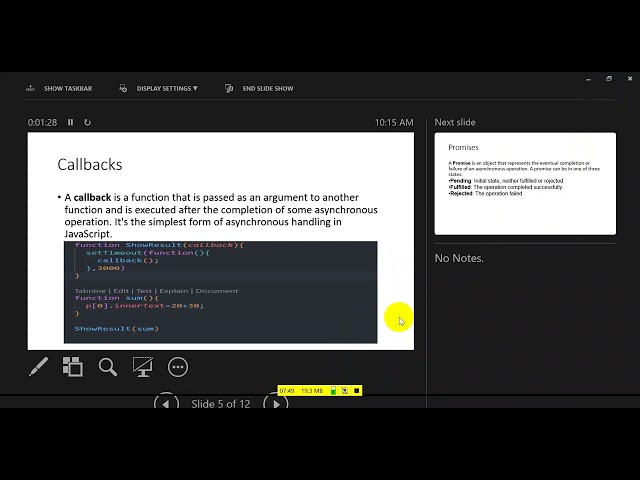Restore down the presenter view window
Viewport: 640px width, 480px height.
coord(609,78)
